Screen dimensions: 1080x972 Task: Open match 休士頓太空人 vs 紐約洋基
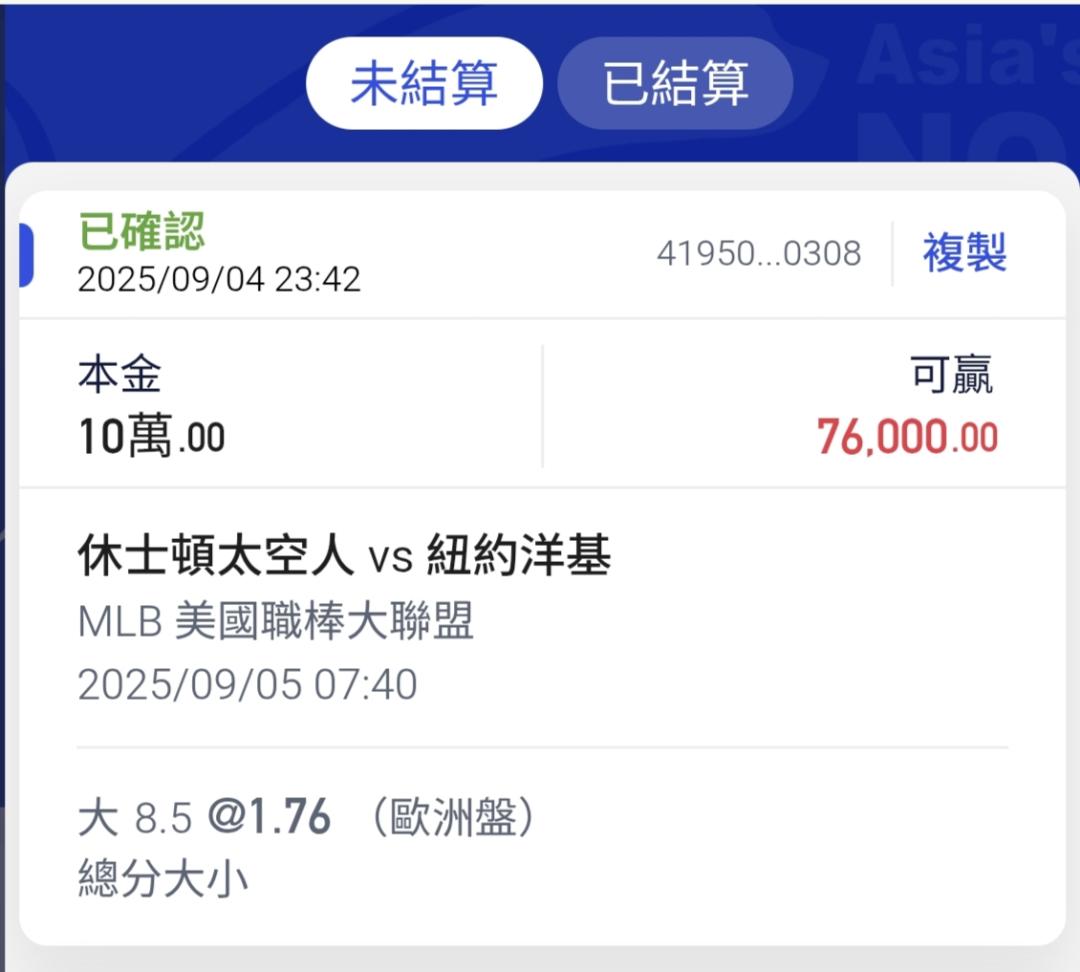click(344, 555)
